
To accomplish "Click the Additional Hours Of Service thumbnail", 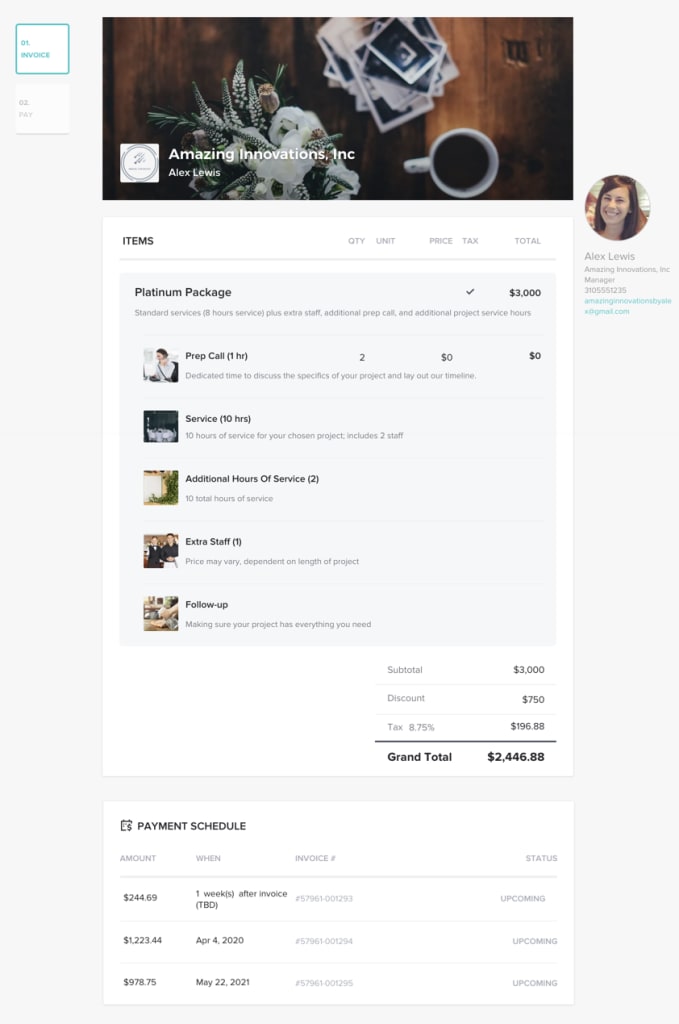I will (x=161, y=488).
